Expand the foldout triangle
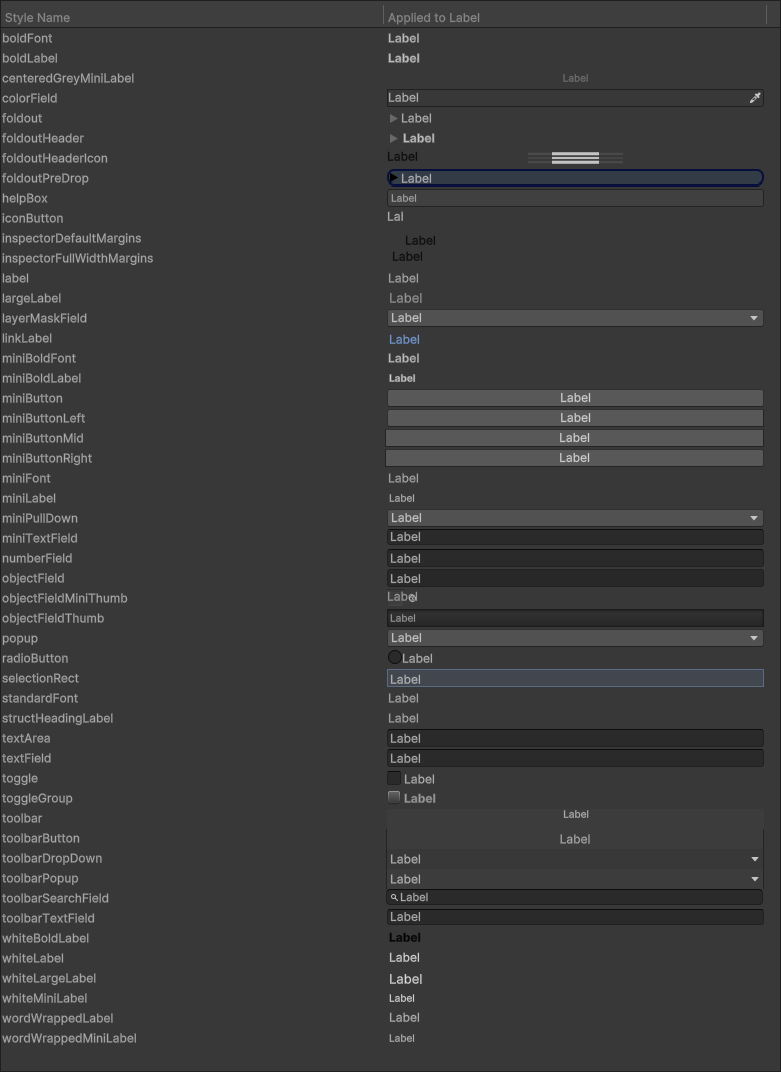Viewport: 781px width, 1072px height. coord(394,118)
